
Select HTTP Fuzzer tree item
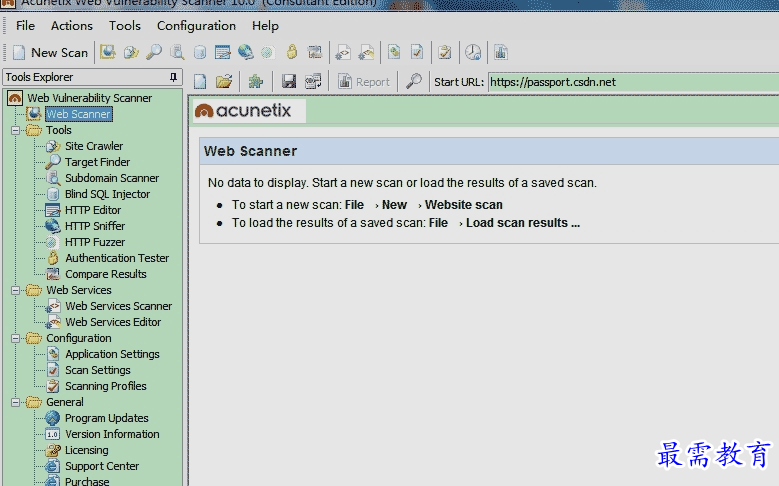tap(95, 242)
